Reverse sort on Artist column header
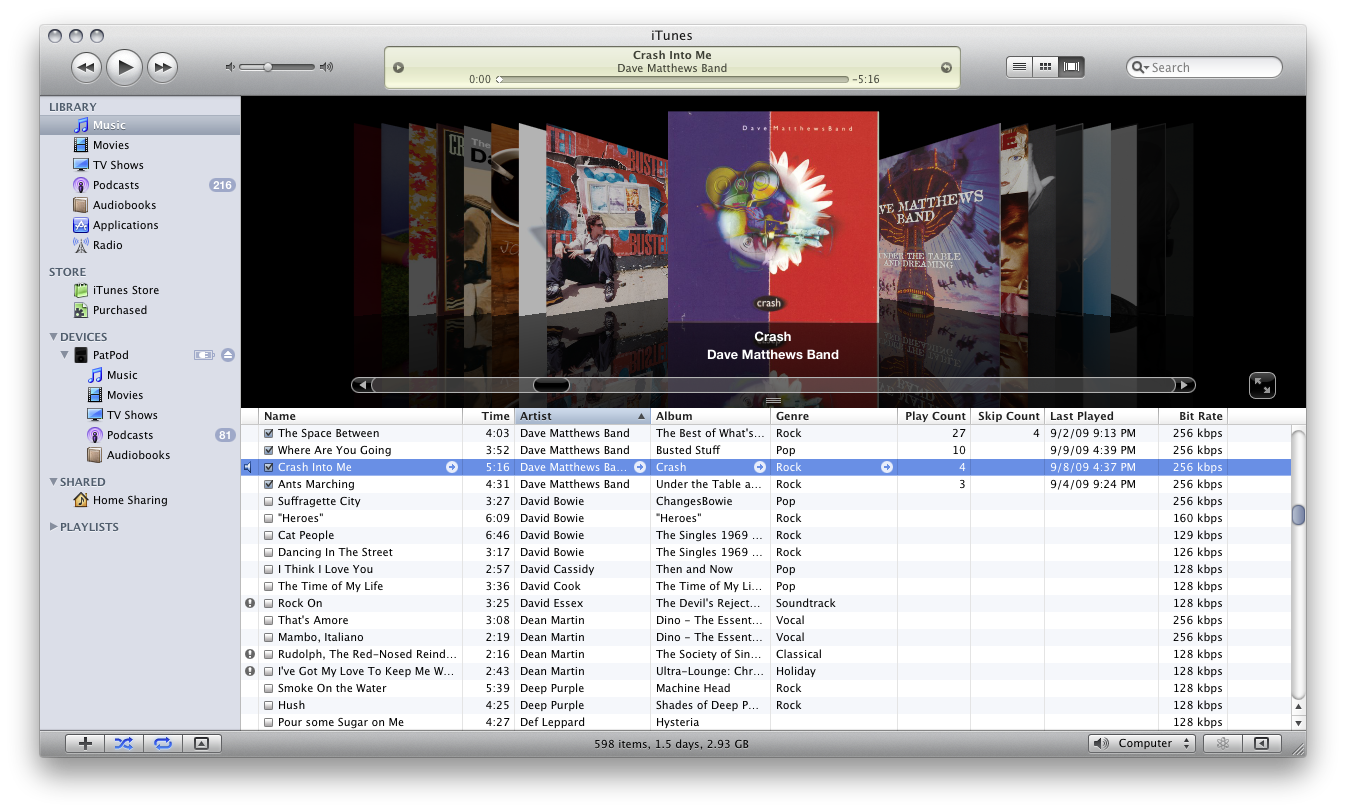This screenshot has width=1346, height=812. [x=583, y=416]
